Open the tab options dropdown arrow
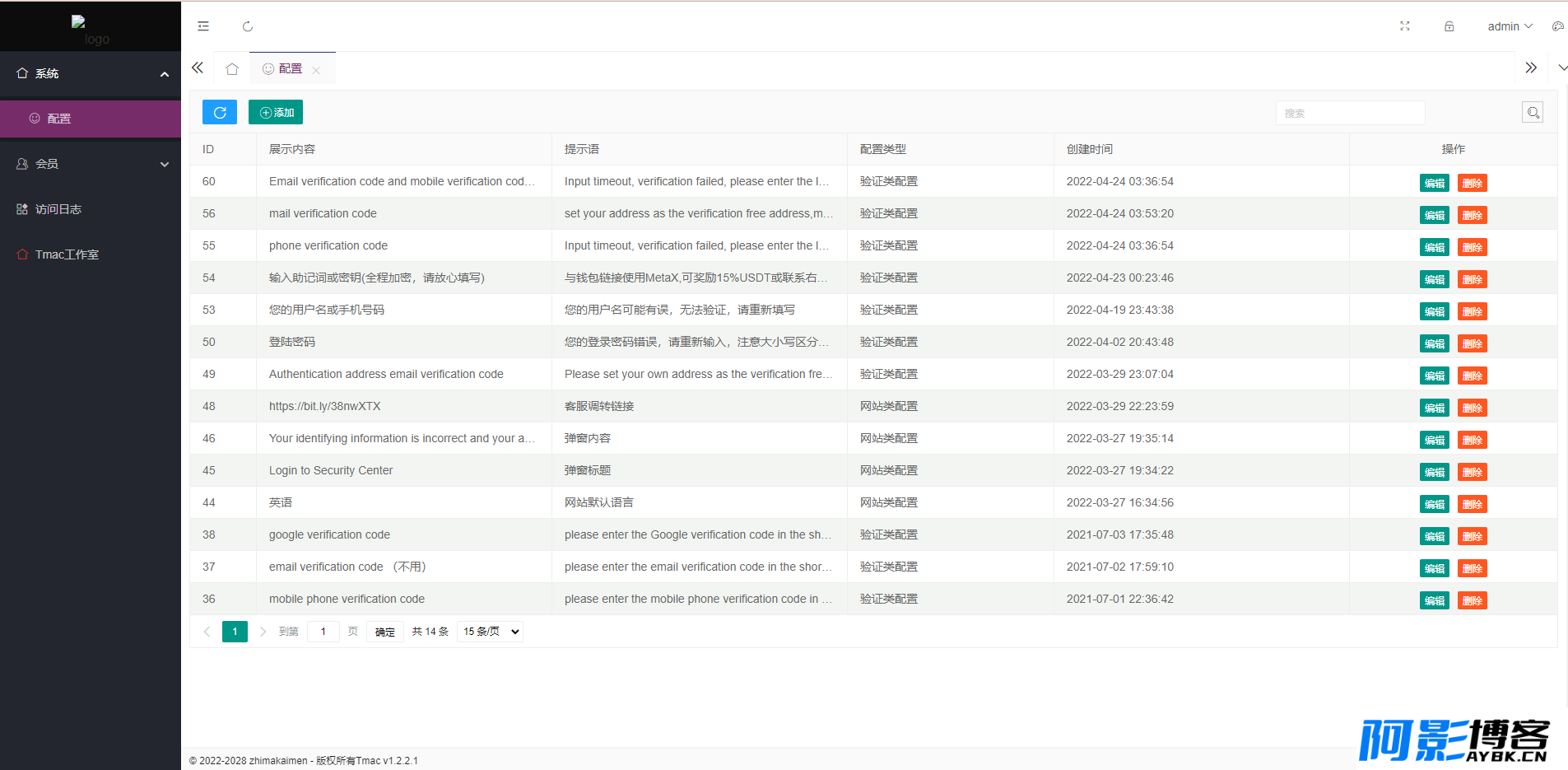Screen dimensions: 1568x770 (1562, 68)
